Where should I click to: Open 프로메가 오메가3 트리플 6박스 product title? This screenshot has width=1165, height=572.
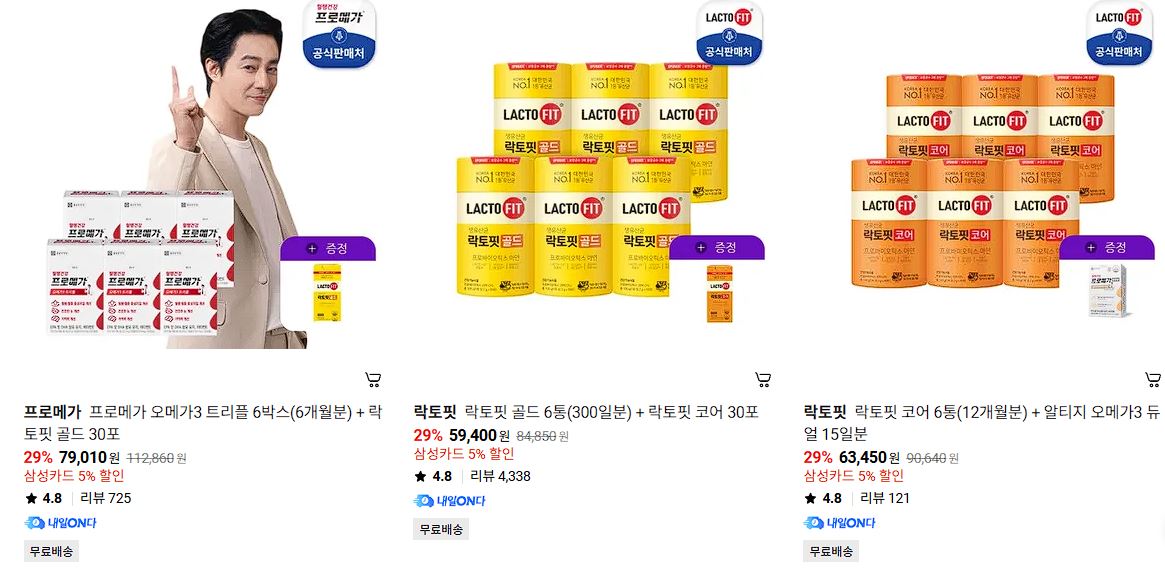pyautogui.click(x=204, y=423)
